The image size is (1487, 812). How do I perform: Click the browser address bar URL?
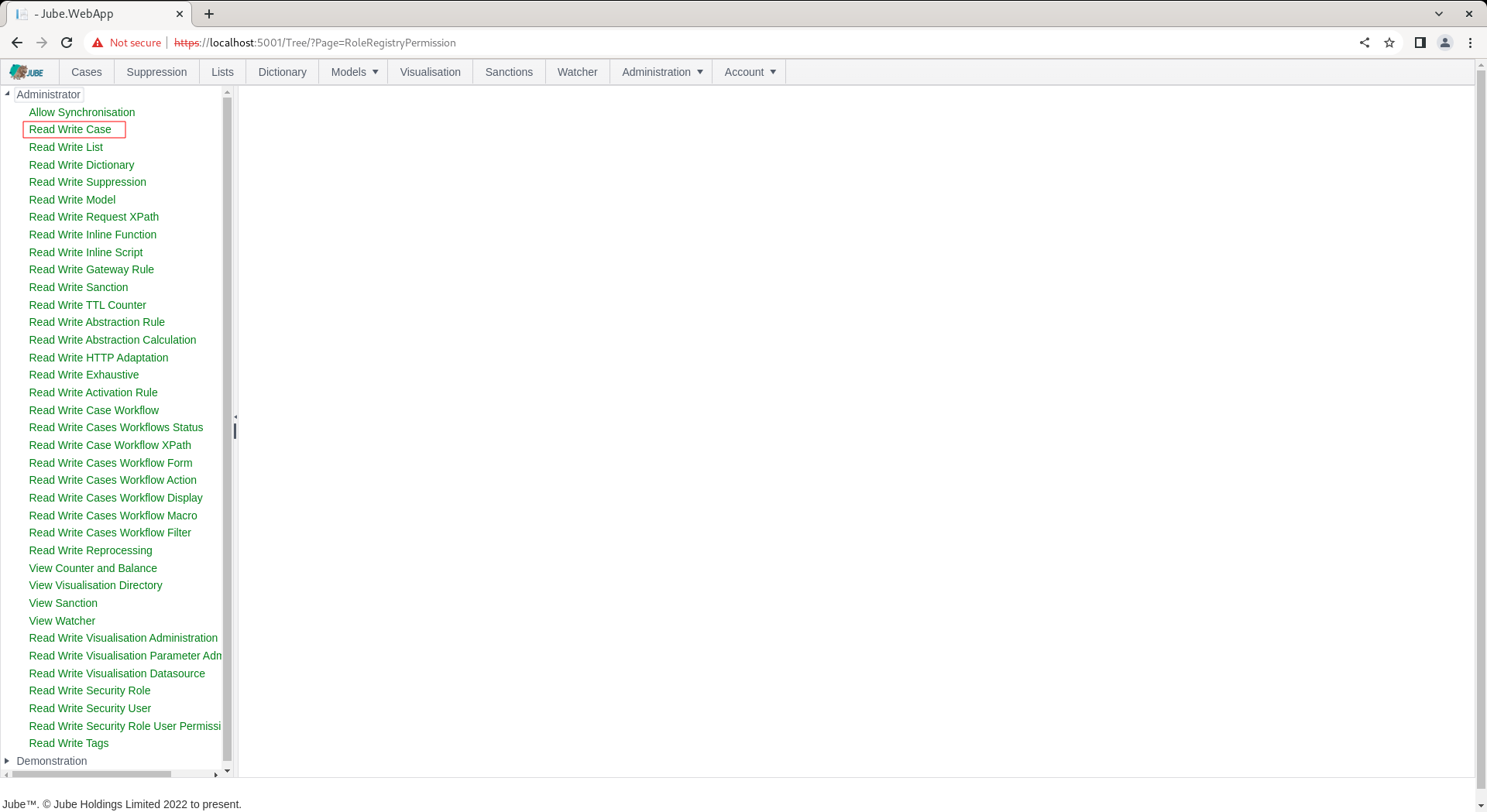tap(314, 43)
